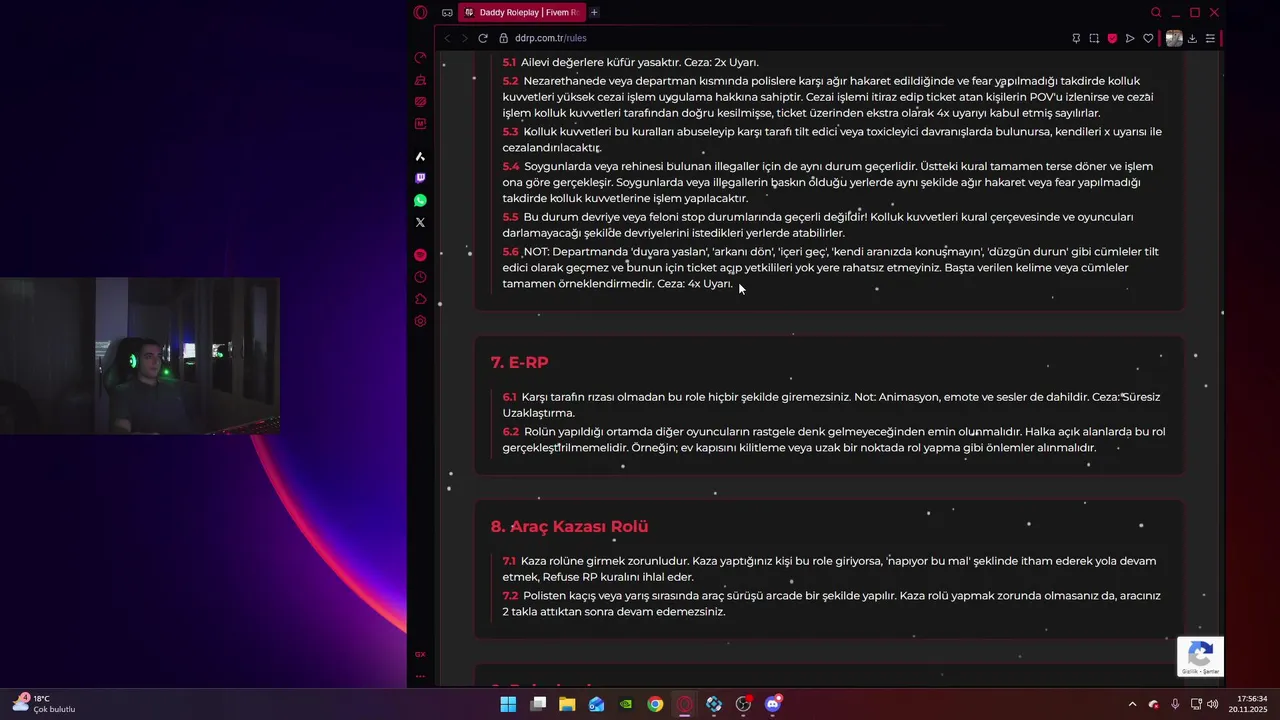
Task: Open NVIDIA app from taskbar
Action: pos(626,704)
